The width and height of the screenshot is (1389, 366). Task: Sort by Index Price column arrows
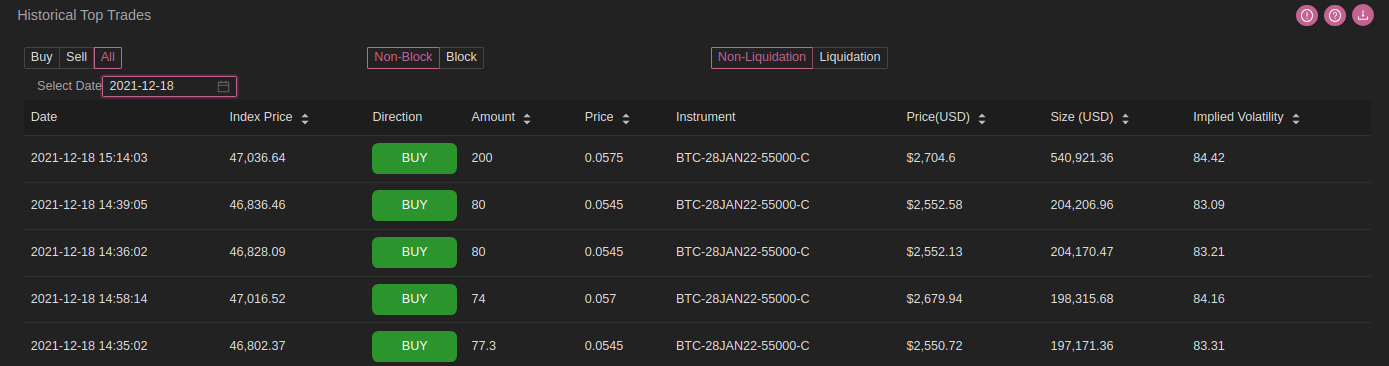[305, 118]
